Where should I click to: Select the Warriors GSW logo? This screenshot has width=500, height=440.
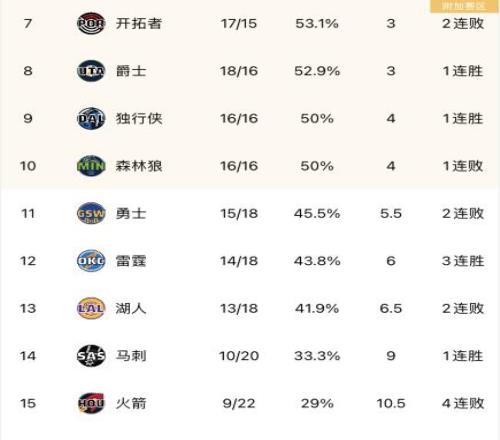point(91,213)
